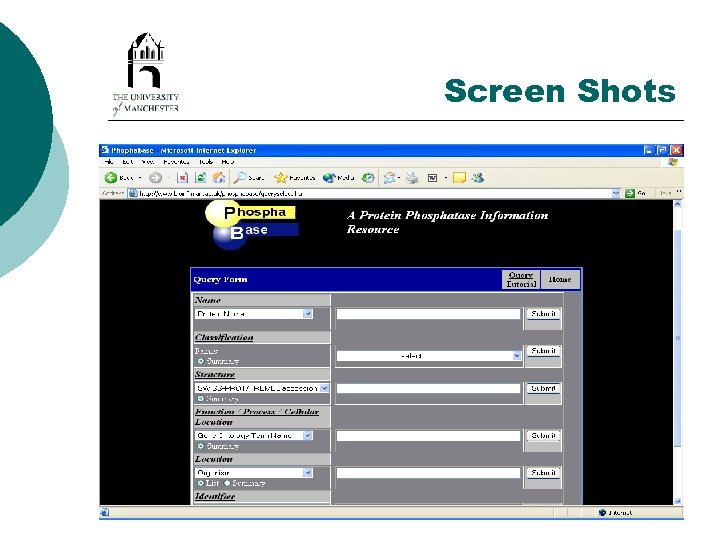Click the scrollbar up arrow

(678, 204)
